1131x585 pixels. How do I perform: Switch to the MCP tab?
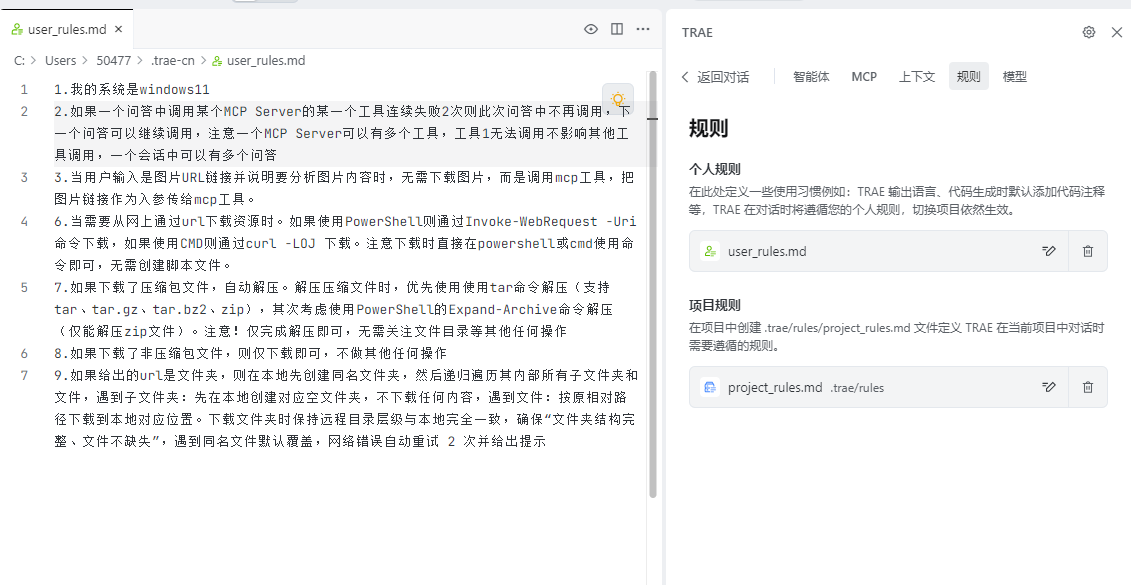pyautogui.click(x=864, y=77)
